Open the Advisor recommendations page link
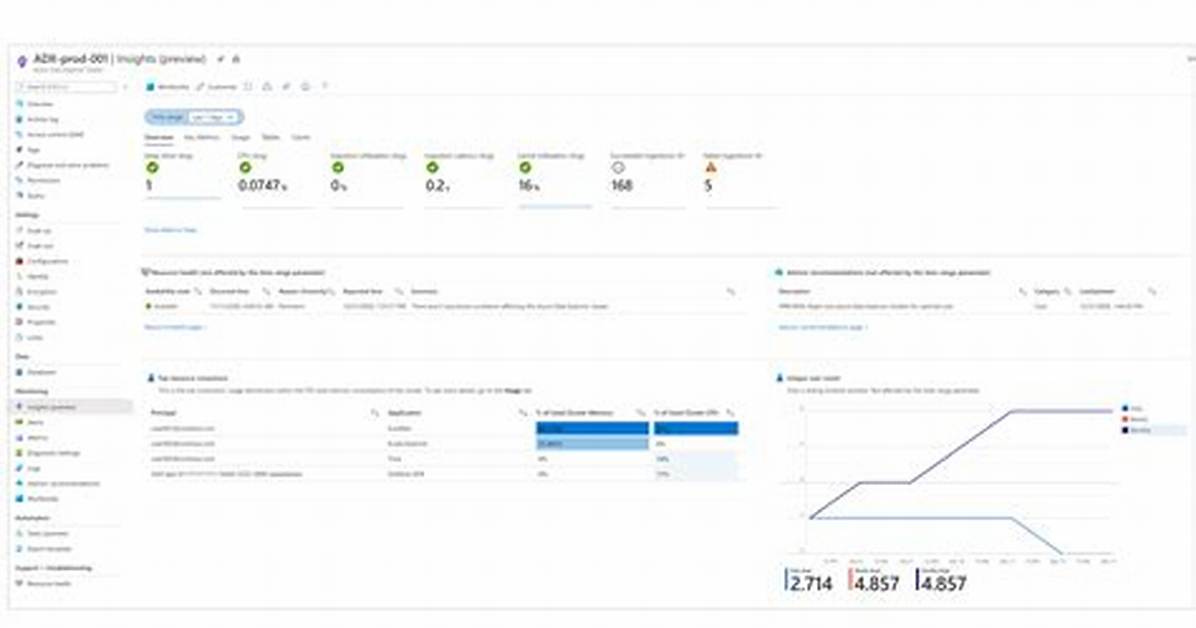This screenshot has height=628, width=1196. [x=823, y=327]
